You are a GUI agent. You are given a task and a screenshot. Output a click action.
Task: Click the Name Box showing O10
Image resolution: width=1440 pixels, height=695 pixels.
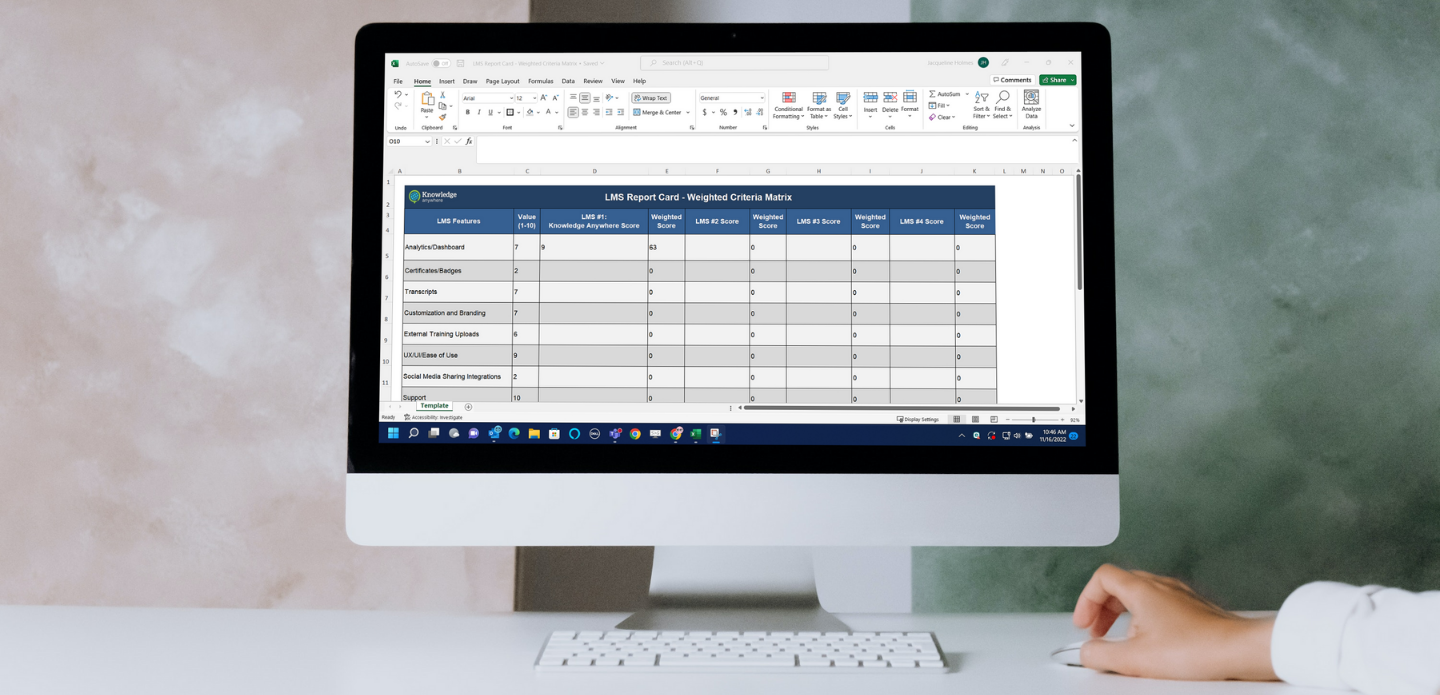pos(408,141)
